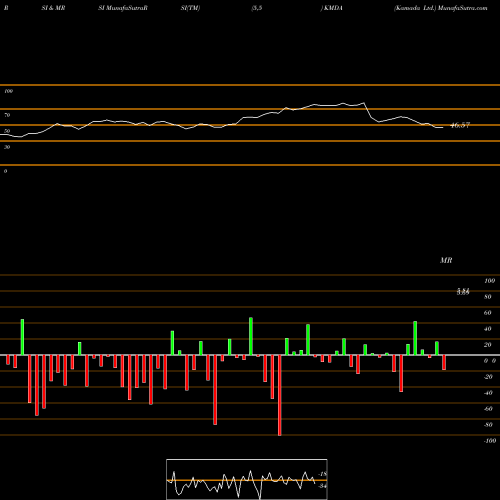Click the 60 label on the MR axis

point(488,313)
